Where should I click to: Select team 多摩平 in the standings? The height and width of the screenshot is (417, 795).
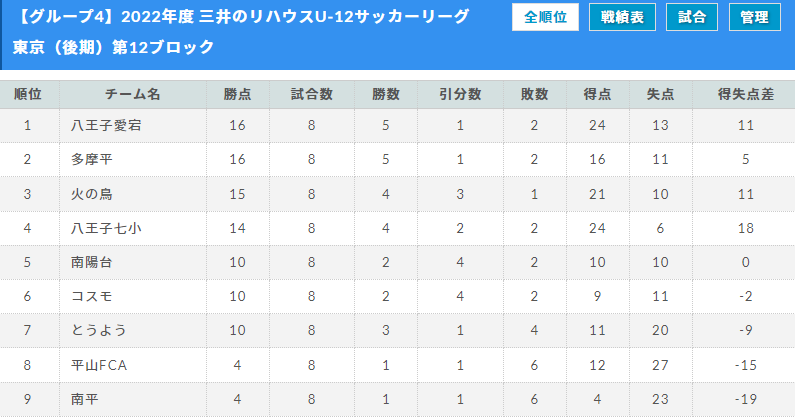pos(92,160)
